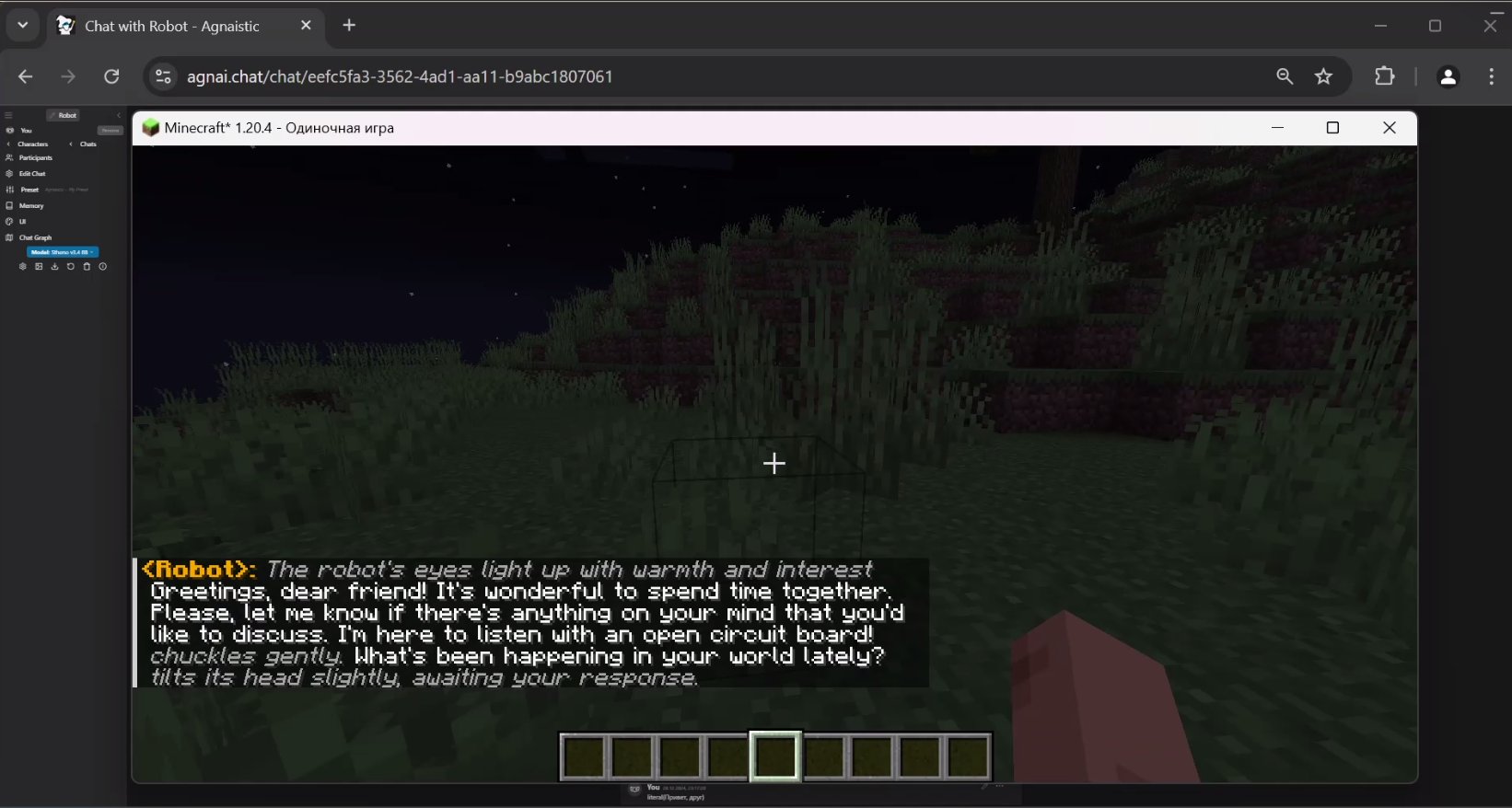View site information for agnai.chat
Screen dimensions: 1512x808
163,76
